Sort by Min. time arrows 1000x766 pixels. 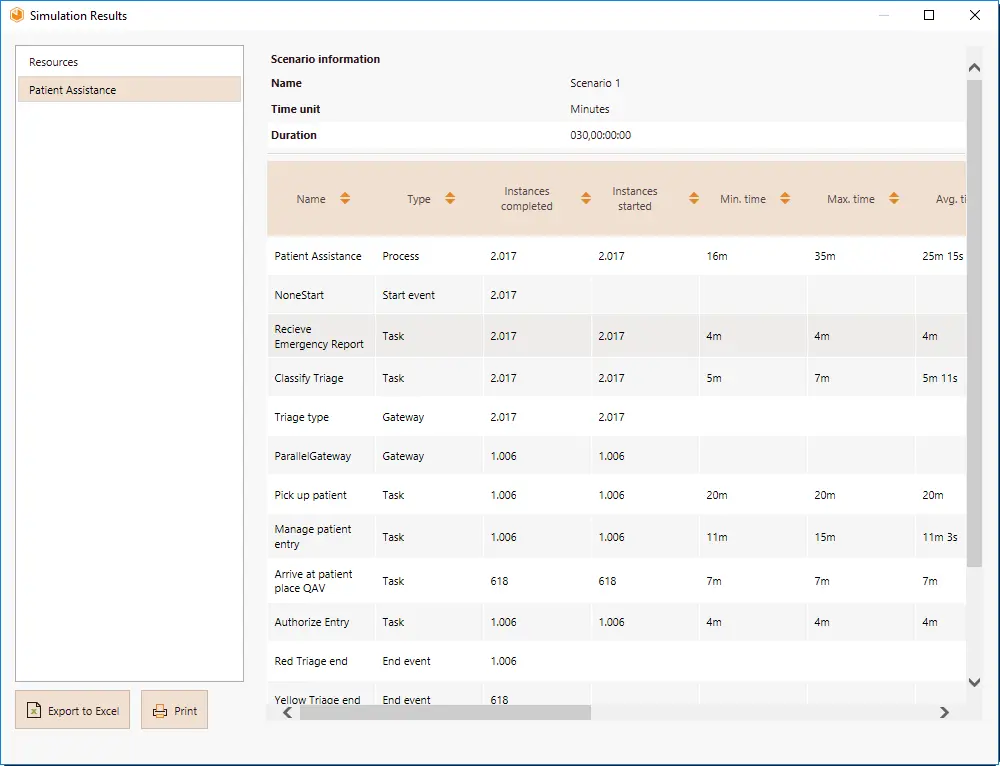tap(785, 198)
